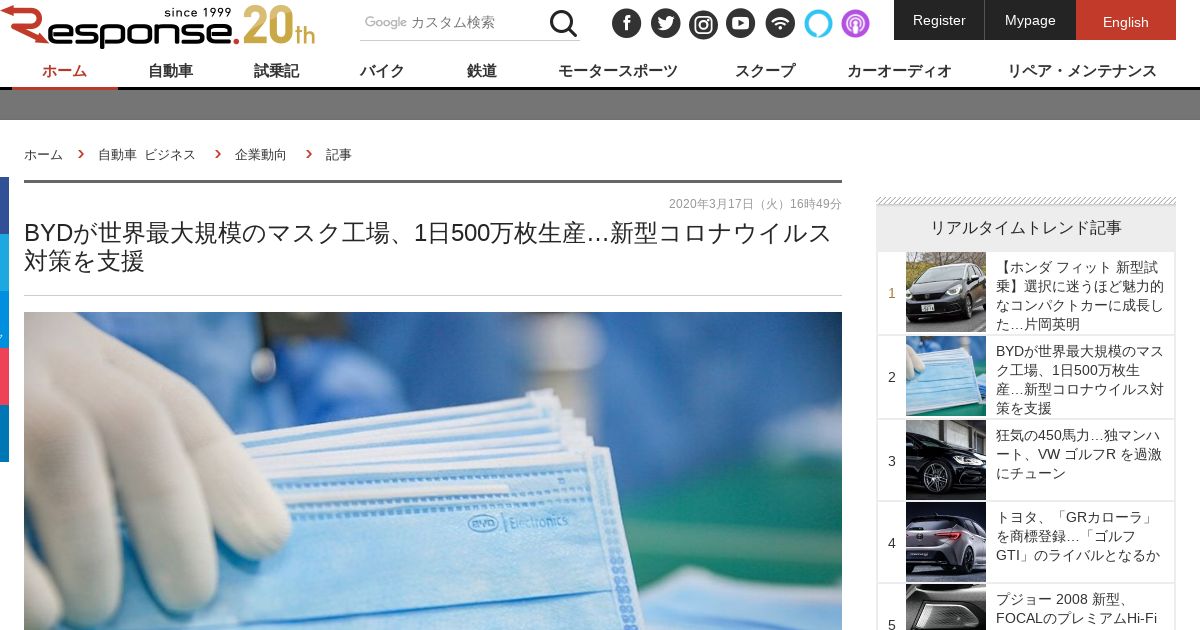1200x630 pixels.
Task: Click the search magnifier icon
Action: 564,23
